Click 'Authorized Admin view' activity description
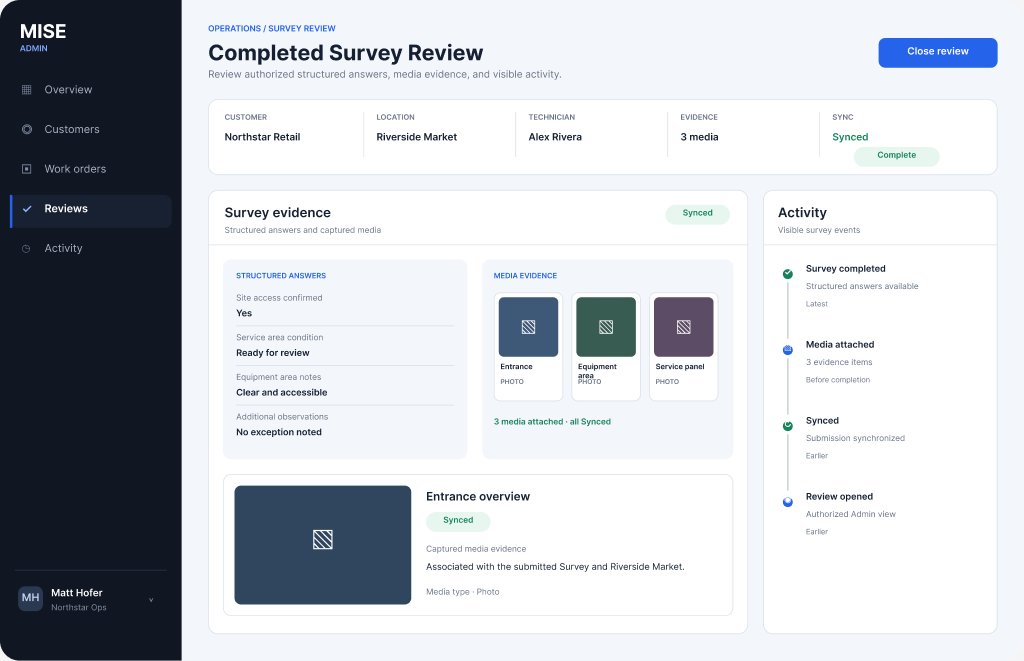The width and height of the screenshot is (1024, 661). tap(851, 515)
